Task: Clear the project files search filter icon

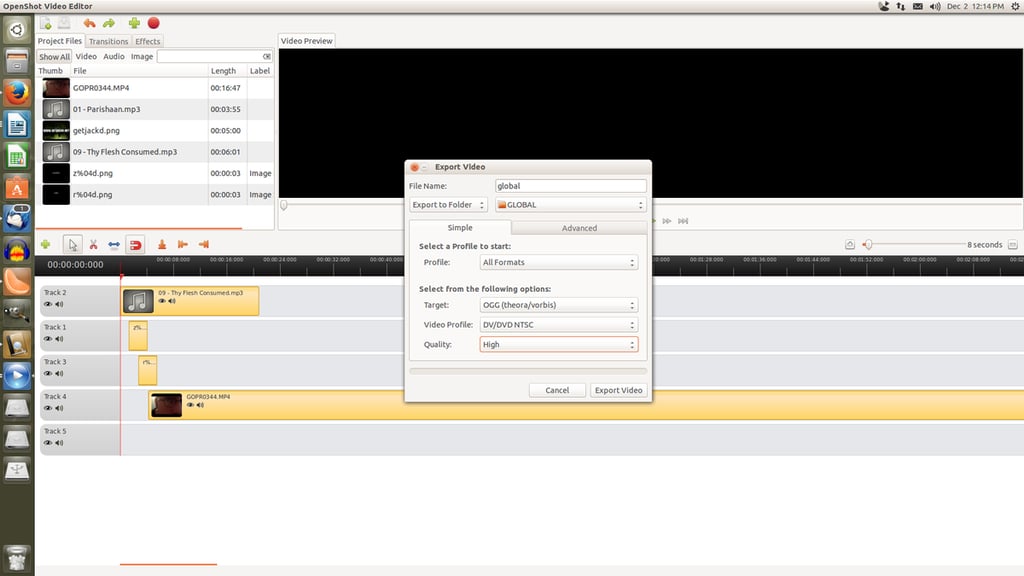Action: pyautogui.click(x=266, y=56)
